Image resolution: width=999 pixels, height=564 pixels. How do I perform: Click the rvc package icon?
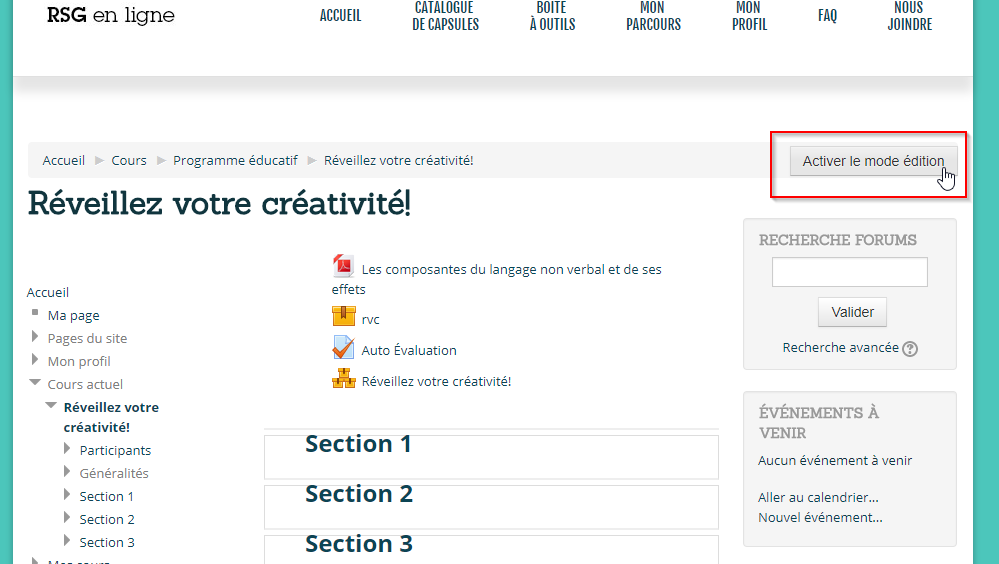click(343, 317)
